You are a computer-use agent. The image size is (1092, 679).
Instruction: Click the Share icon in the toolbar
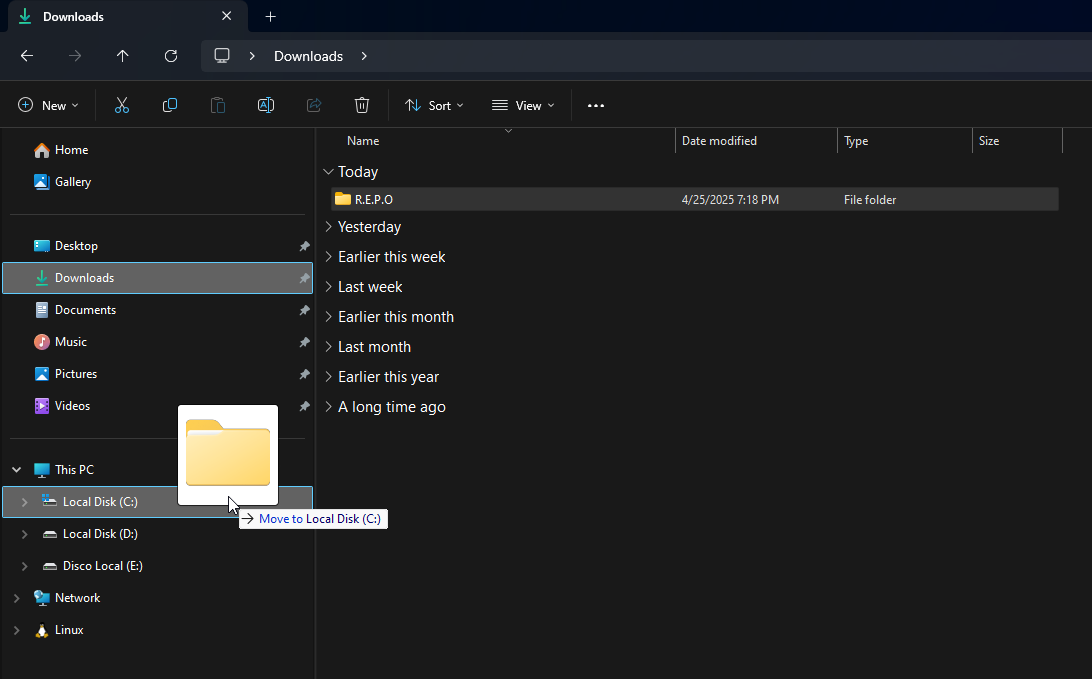(x=314, y=105)
